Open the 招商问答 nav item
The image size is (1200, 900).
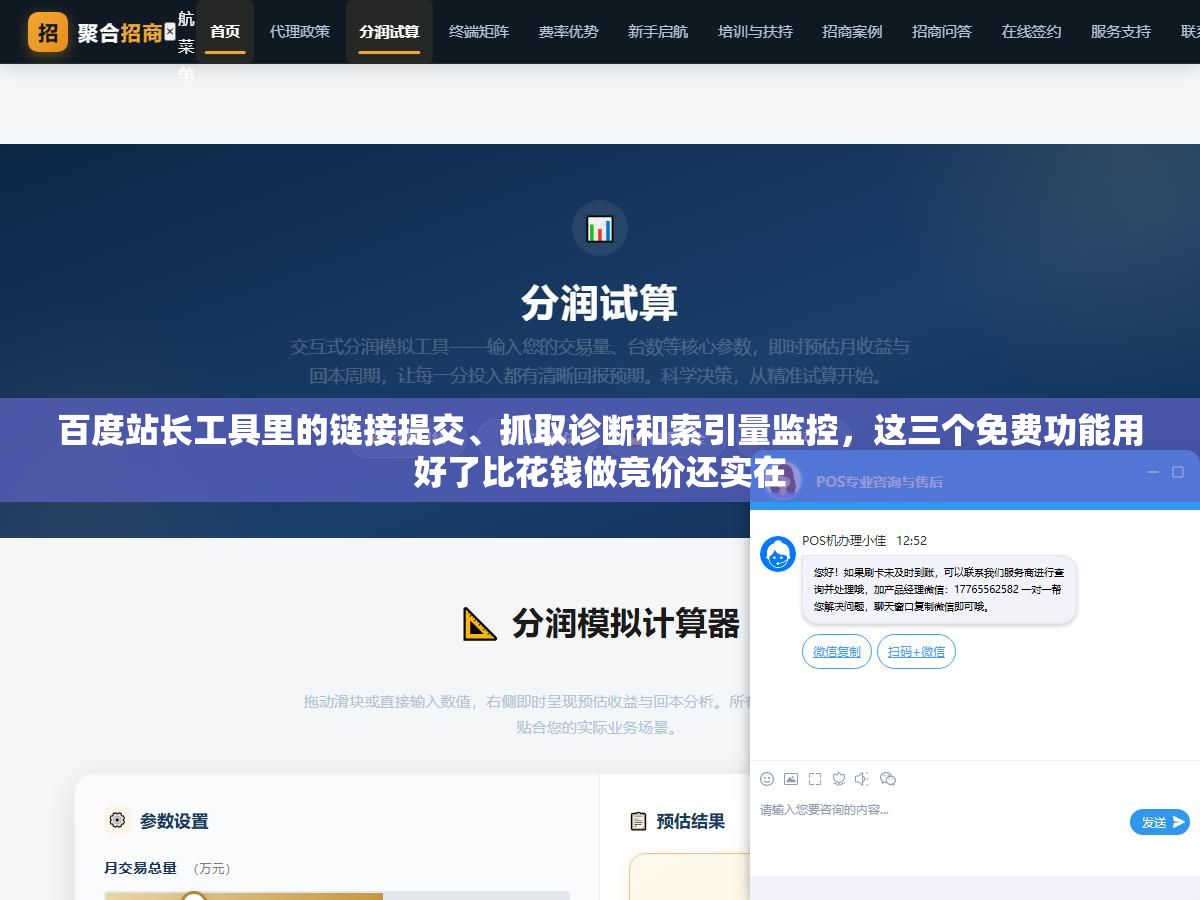(942, 31)
